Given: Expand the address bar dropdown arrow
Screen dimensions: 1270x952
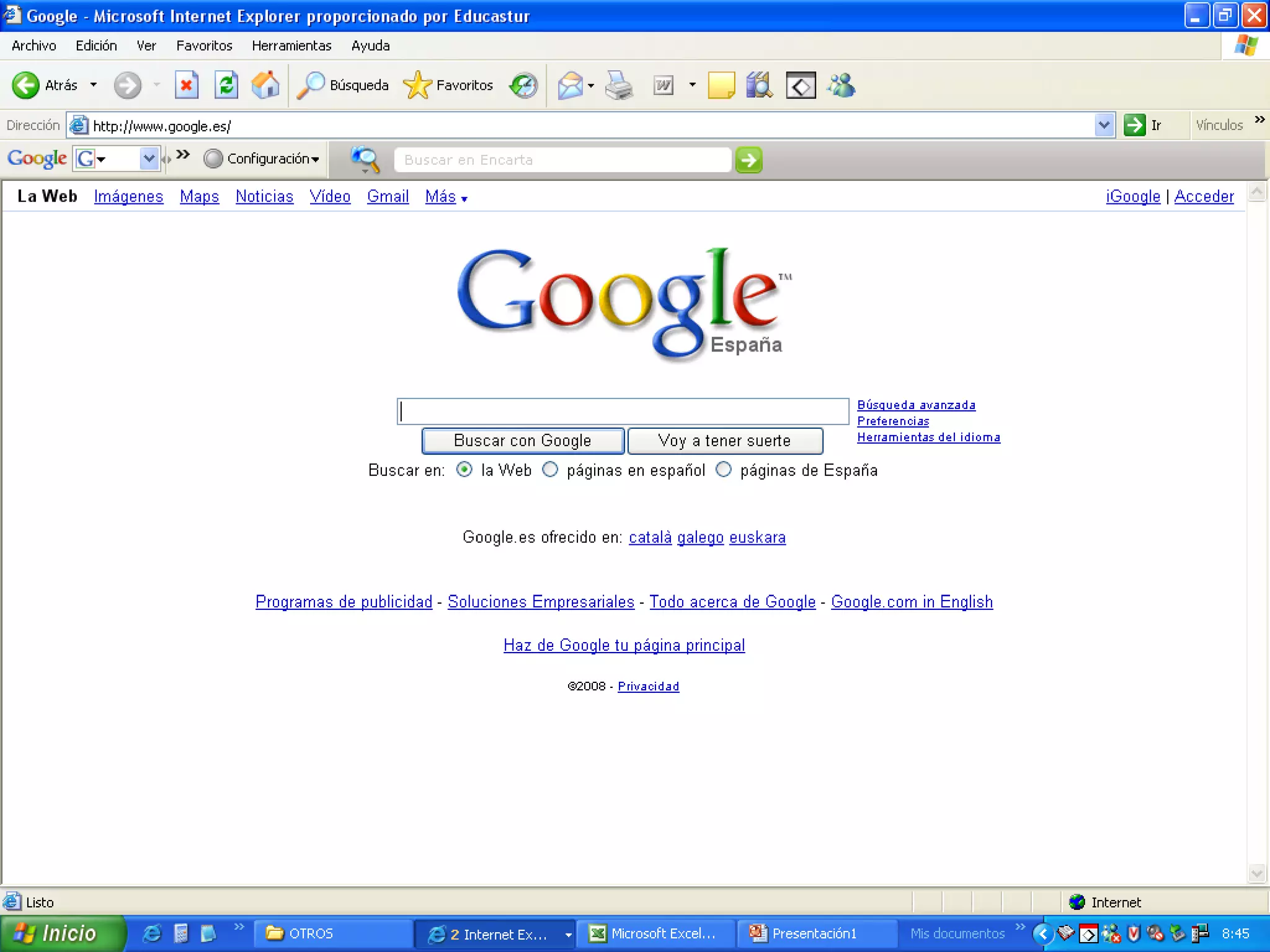Looking at the screenshot, I should pos(1104,125).
